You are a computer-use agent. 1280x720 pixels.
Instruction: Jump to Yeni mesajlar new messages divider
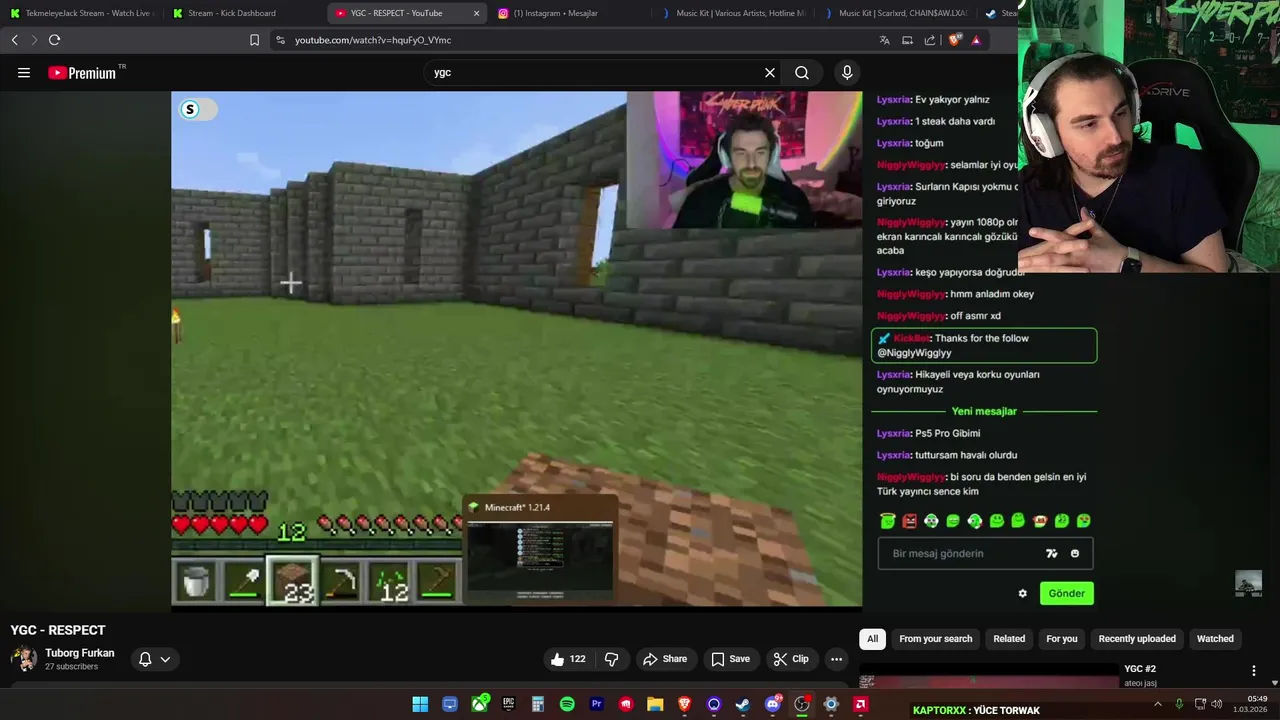pyautogui.click(x=984, y=411)
